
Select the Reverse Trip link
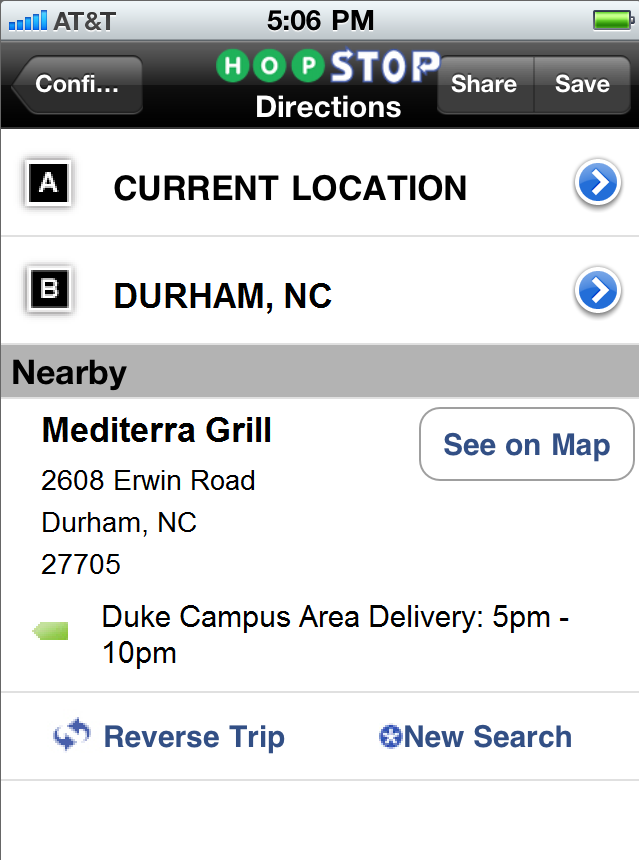pos(194,738)
